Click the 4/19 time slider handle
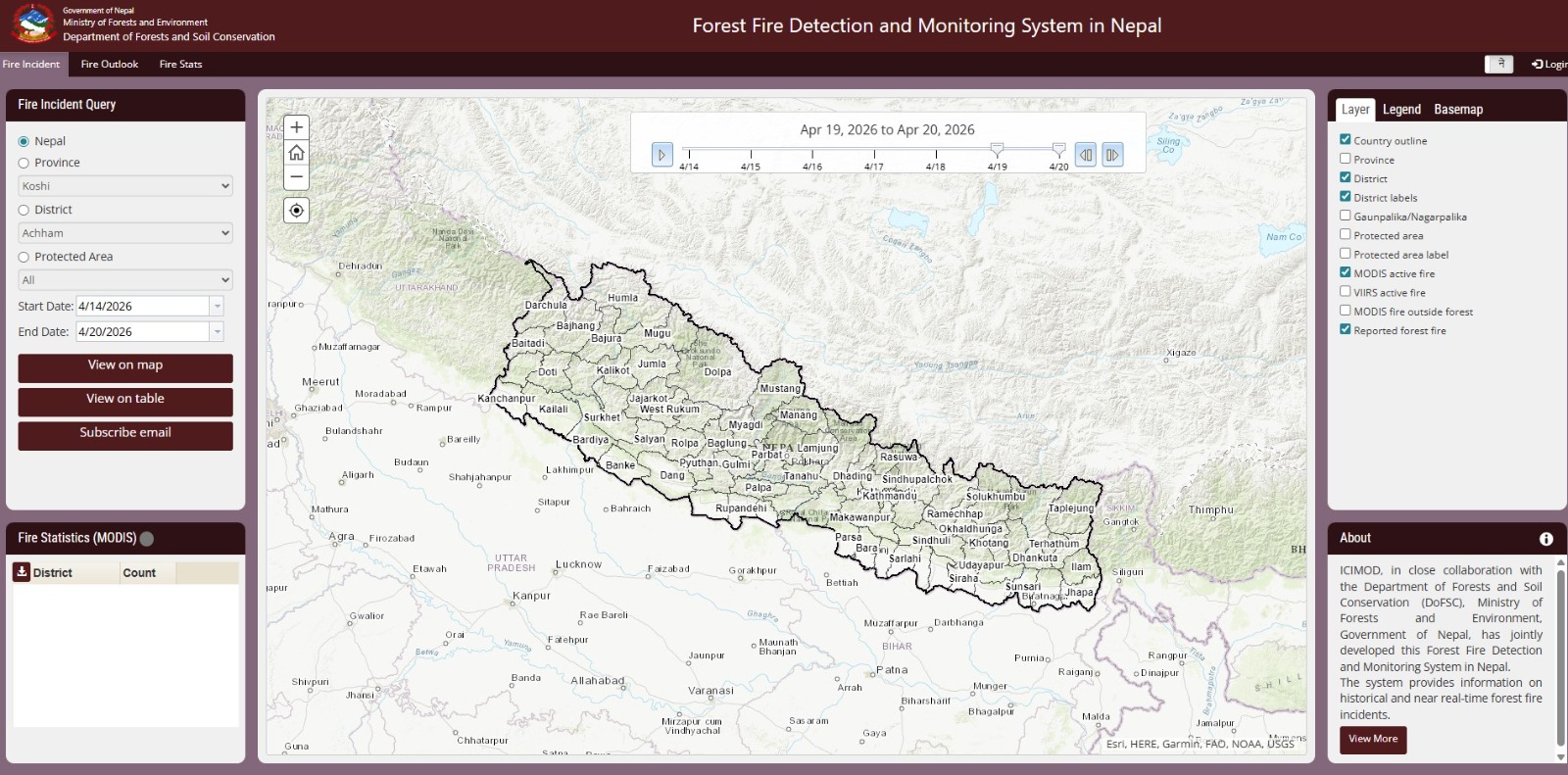The width and height of the screenshot is (1568, 775). [x=997, y=149]
